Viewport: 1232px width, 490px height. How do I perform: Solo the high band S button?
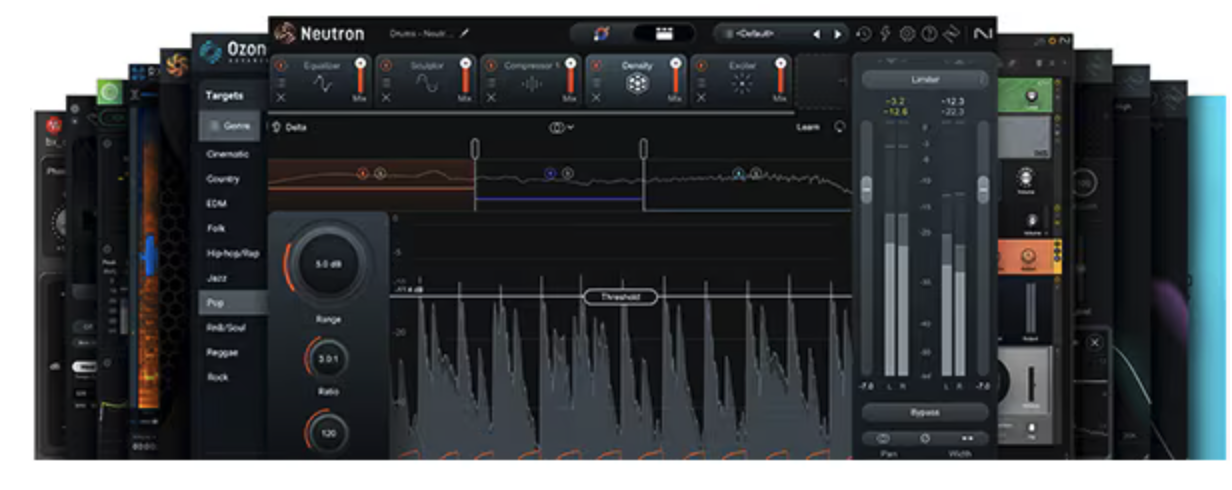pyautogui.click(x=756, y=173)
